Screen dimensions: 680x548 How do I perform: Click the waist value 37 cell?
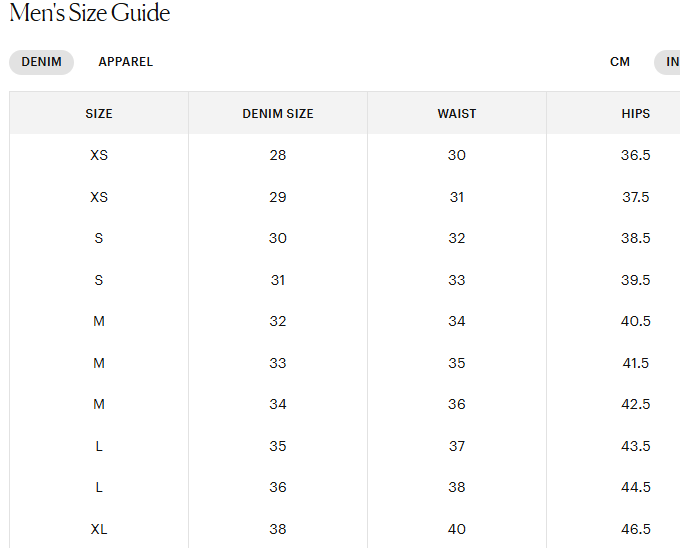click(x=457, y=446)
